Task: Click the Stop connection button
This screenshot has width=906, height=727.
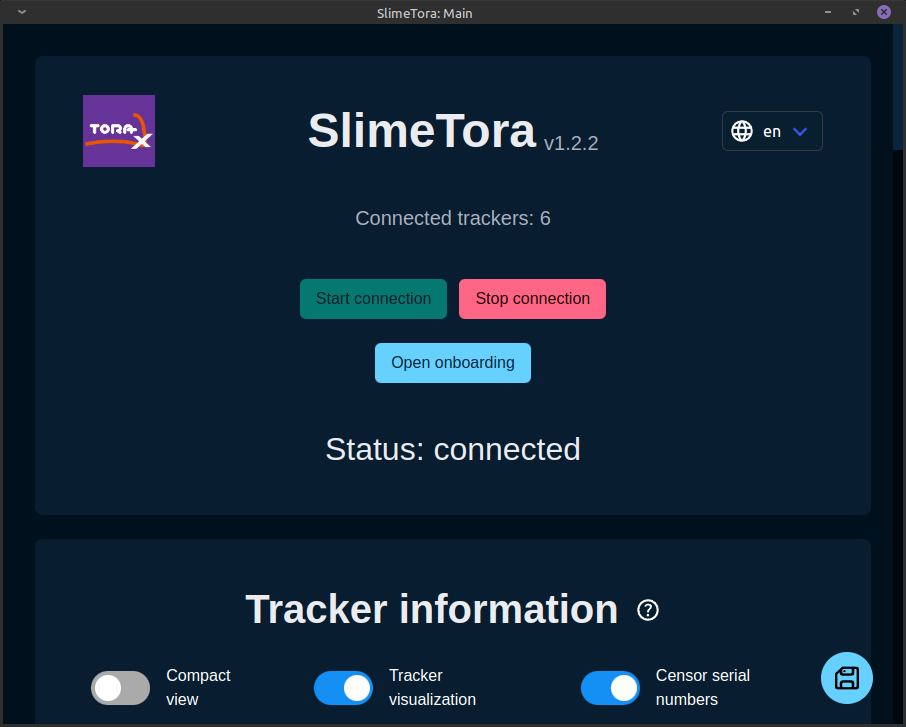Action: click(532, 299)
